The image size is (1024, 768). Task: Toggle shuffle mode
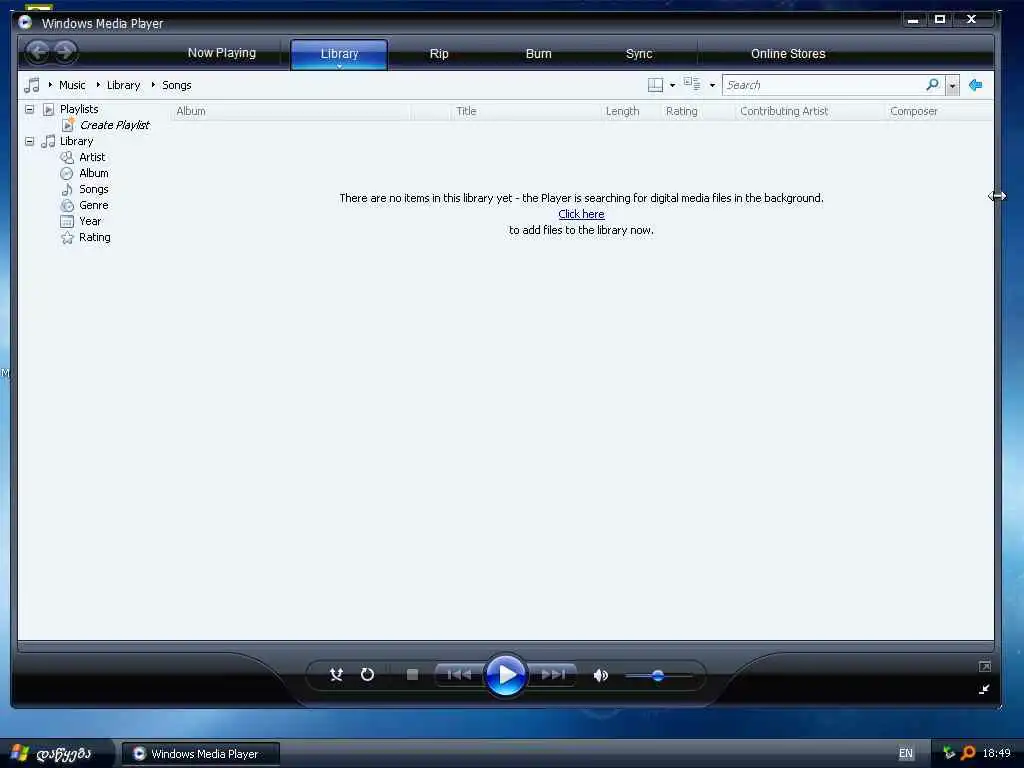(336, 675)
